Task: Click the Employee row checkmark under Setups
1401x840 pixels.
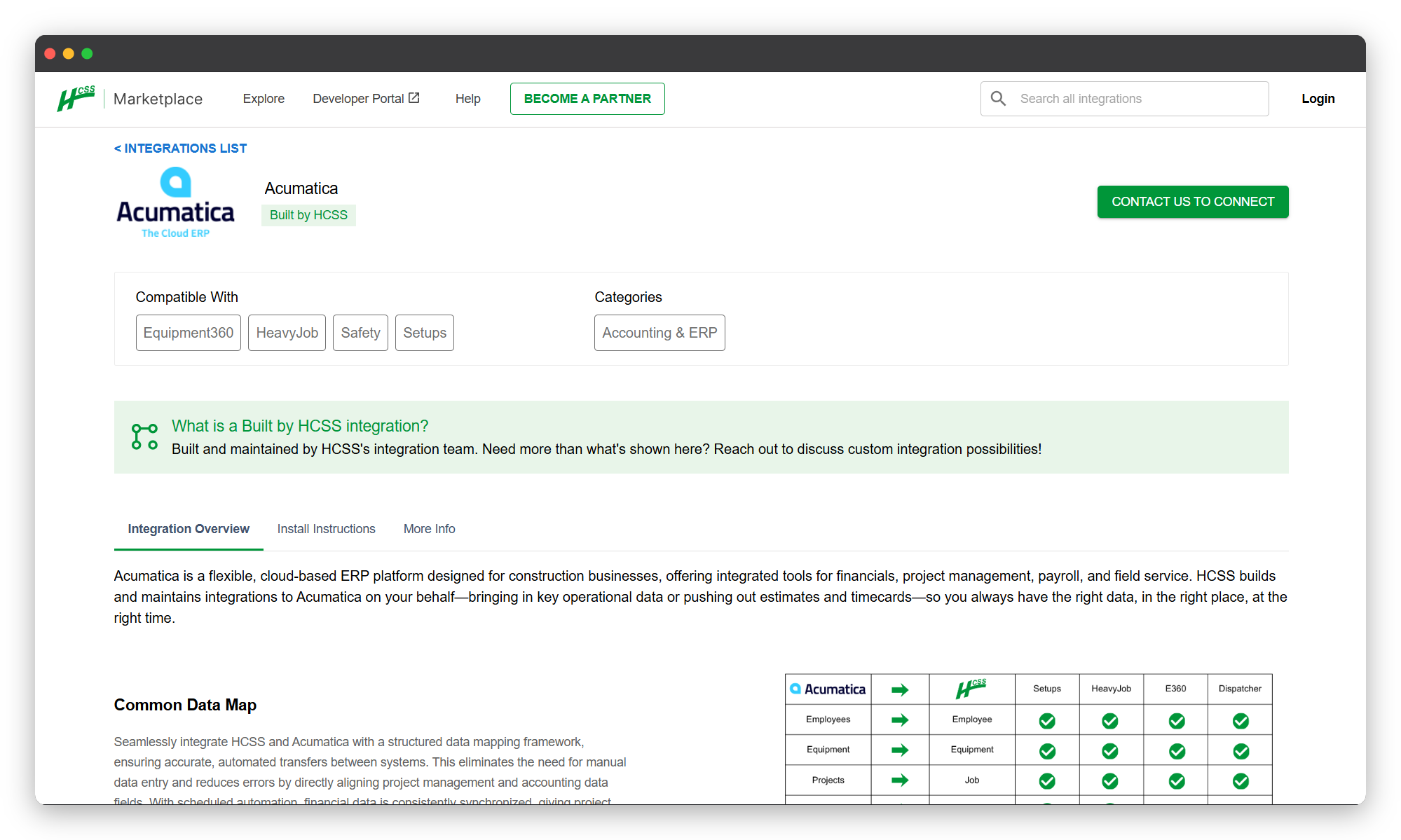Action: click(x=1047, y=721)
